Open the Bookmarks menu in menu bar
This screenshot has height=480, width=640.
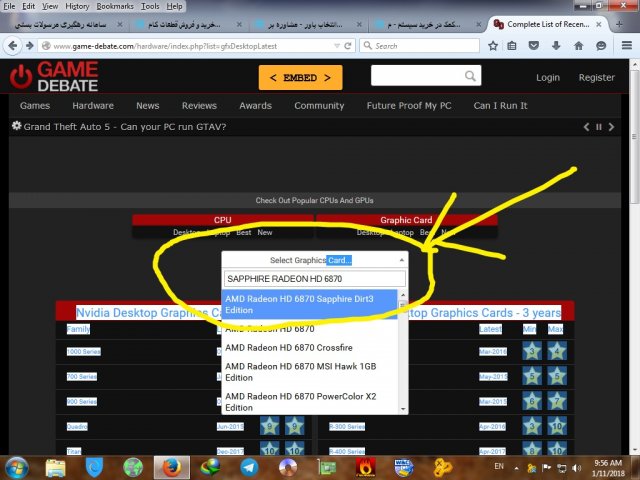114,6
